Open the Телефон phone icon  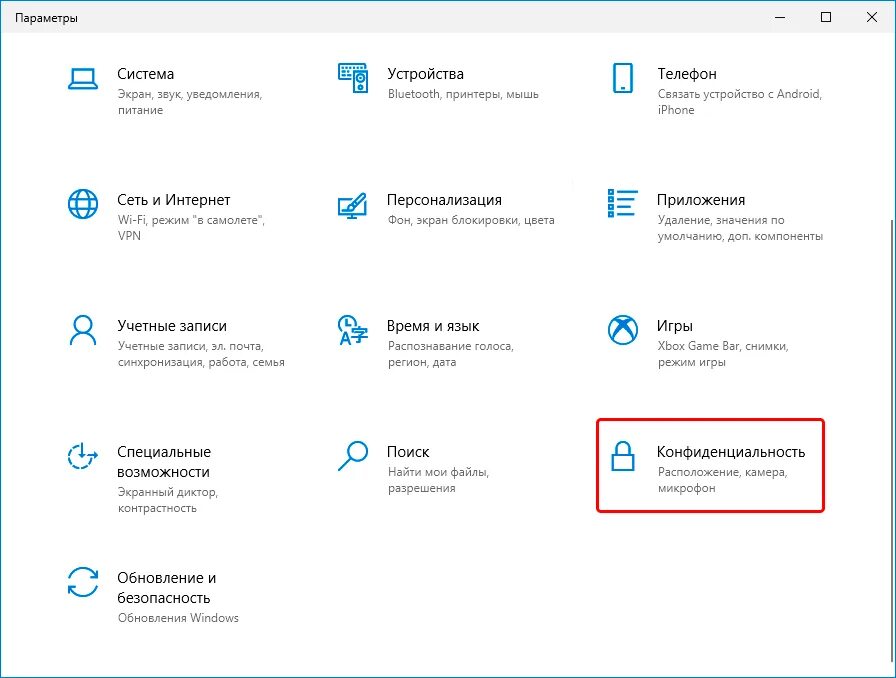(622, 78)
